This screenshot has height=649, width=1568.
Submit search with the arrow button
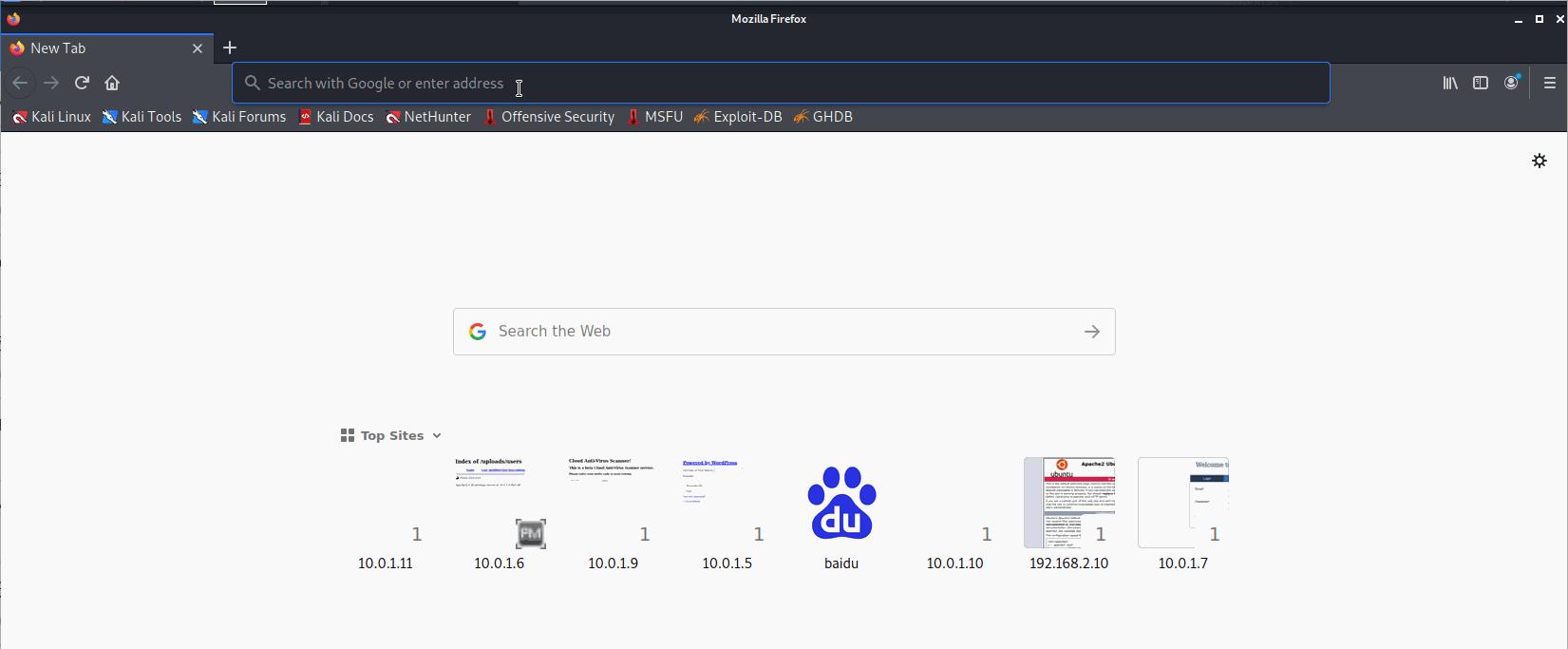coord(1092,332)
